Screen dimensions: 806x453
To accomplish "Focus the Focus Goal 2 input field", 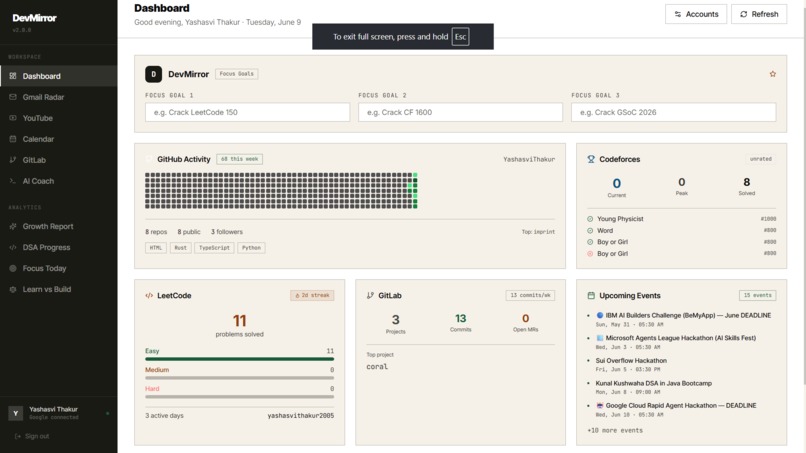I will click(x=461, y=112).
